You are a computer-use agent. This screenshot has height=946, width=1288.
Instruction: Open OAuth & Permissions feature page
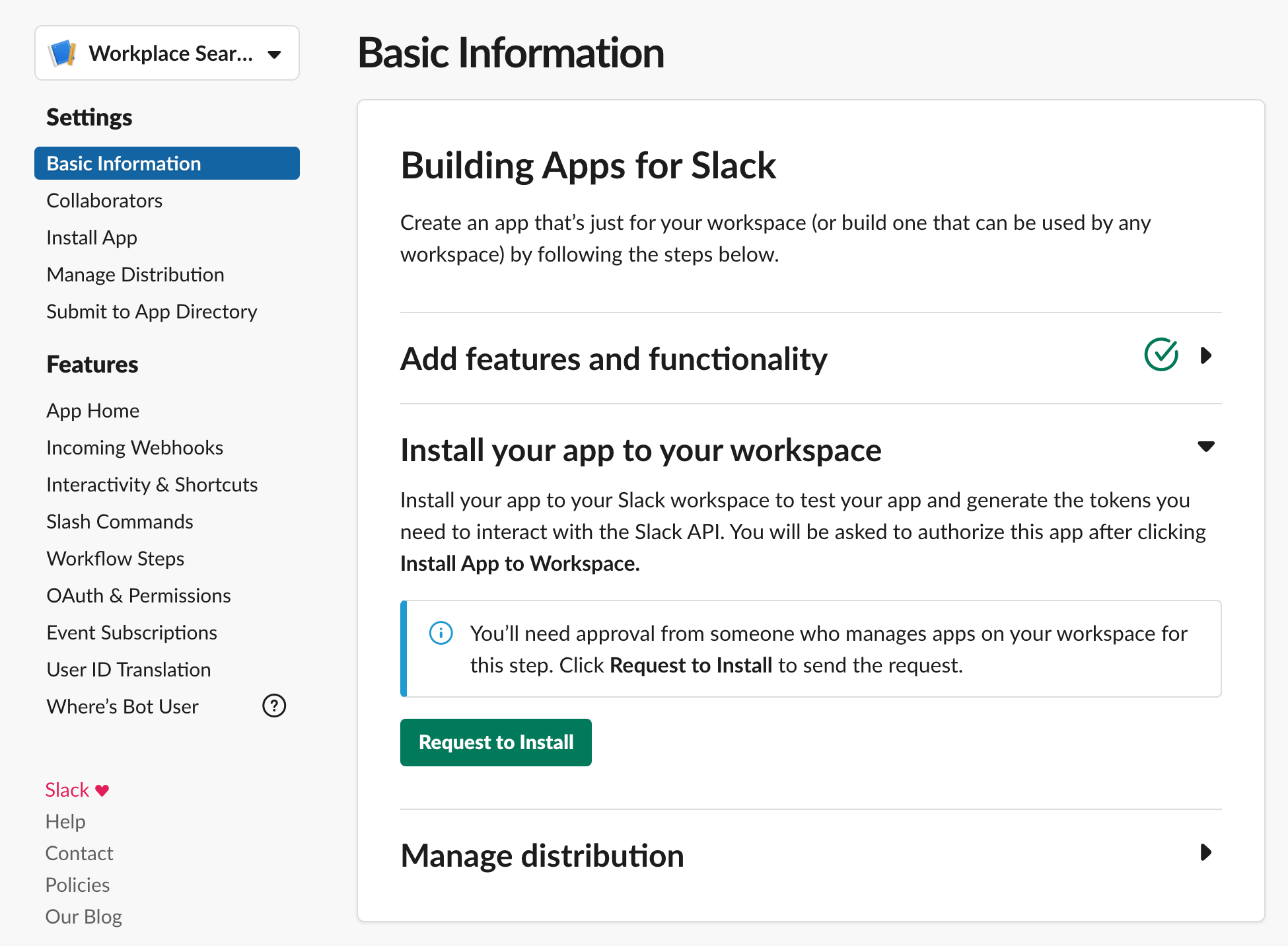139,596
